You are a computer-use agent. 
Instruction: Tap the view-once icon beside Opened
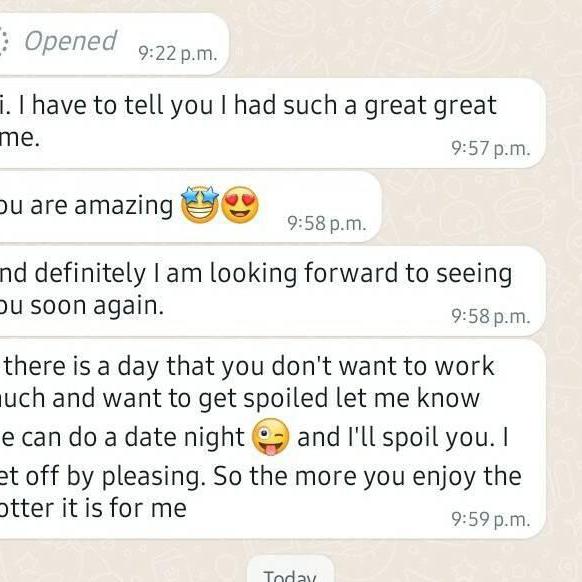pyautogui.click(x=3, y=41)
